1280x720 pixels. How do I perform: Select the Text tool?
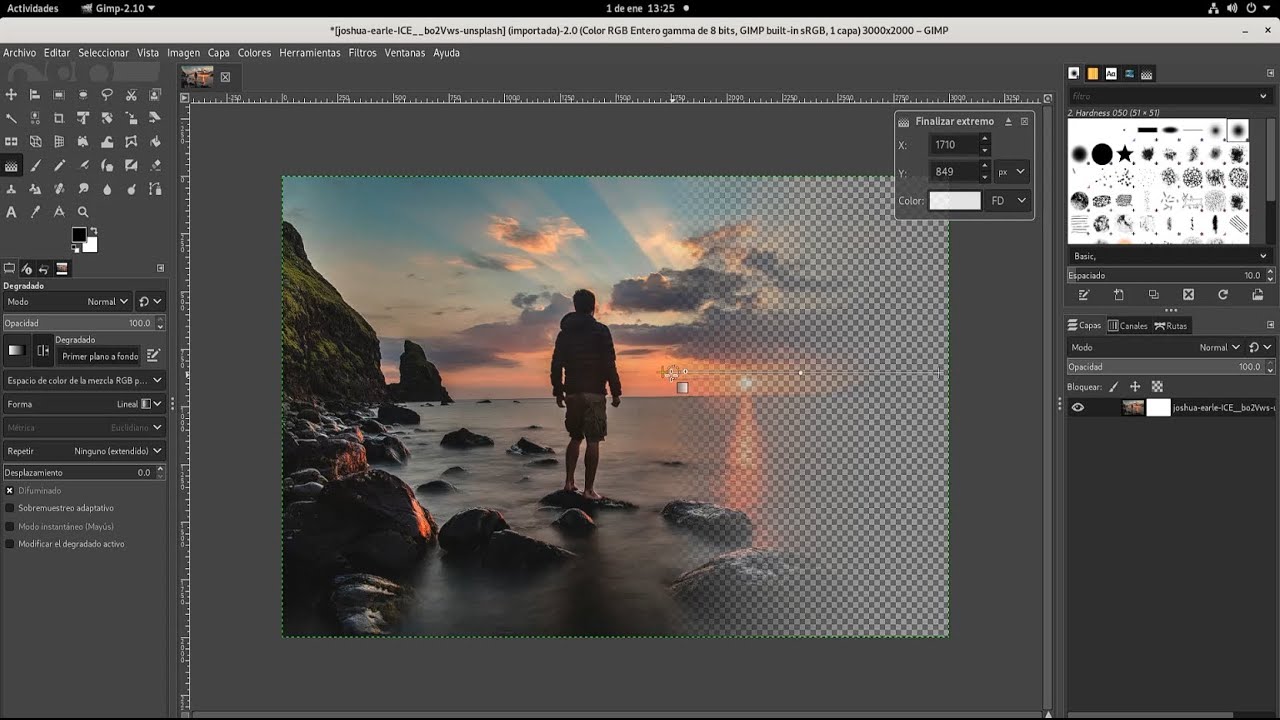pyautogui.click(x=11, y=212)
